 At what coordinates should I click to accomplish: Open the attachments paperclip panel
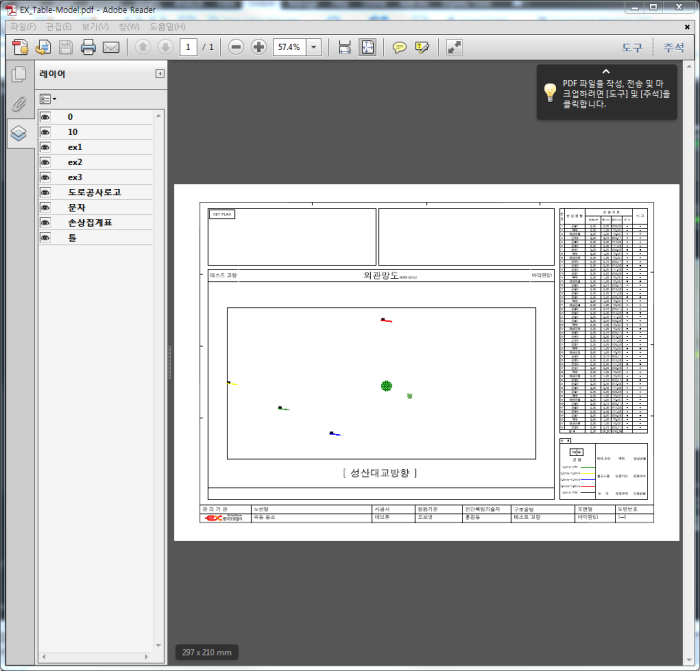click(19, 104)
